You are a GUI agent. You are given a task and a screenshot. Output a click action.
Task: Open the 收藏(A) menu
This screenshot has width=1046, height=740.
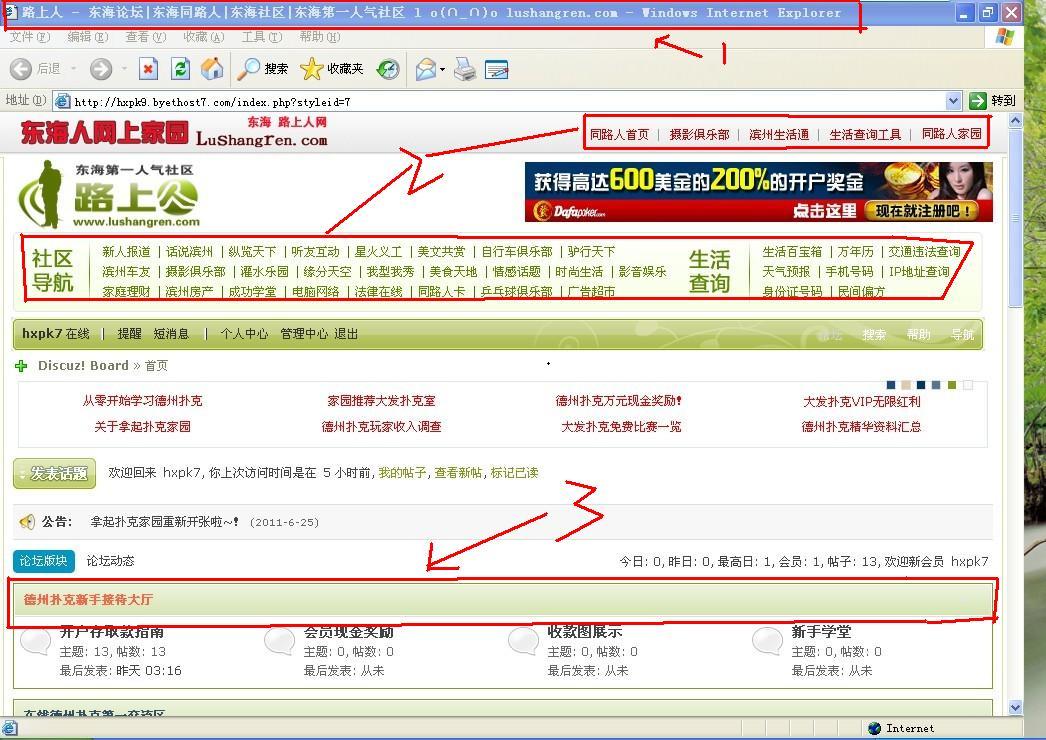tap(203, 37)
